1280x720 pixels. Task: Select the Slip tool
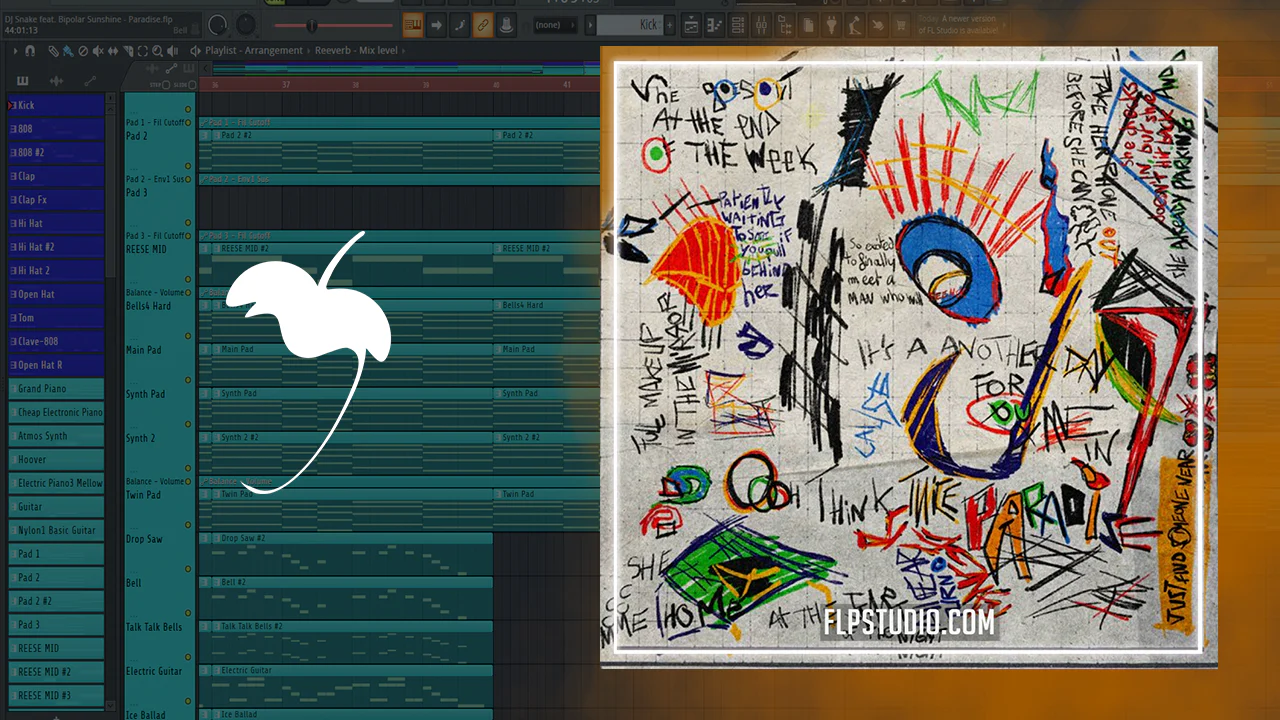[x=113, y=50]
